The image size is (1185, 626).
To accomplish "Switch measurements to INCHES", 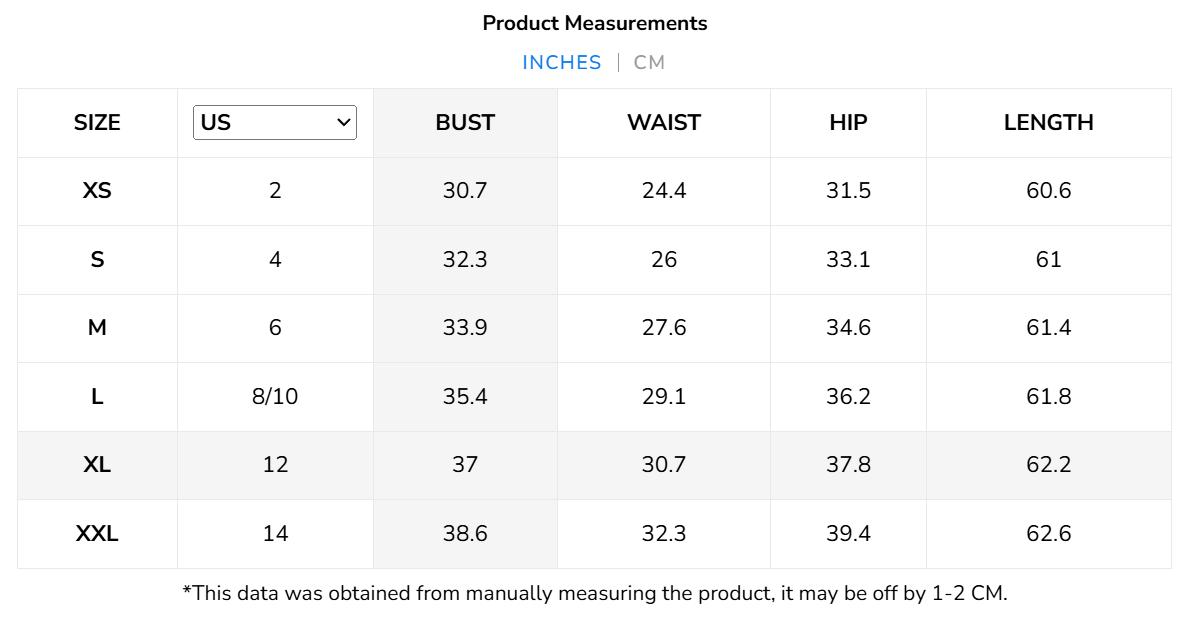I will point(561,63).
